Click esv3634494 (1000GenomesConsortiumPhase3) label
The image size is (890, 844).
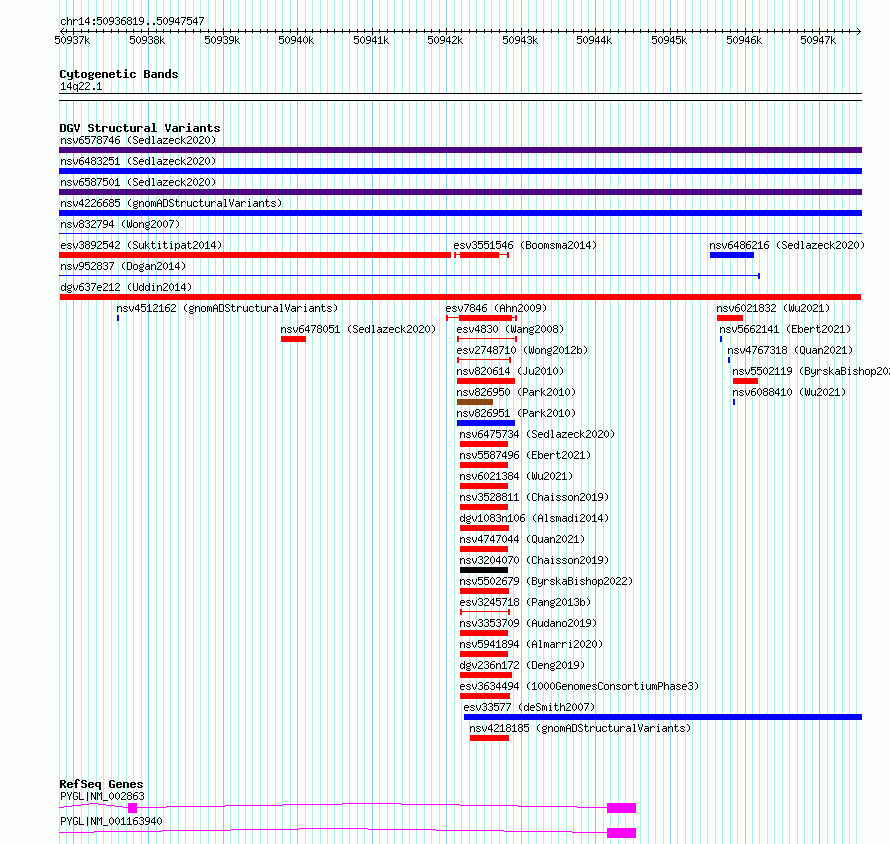tap(579, 686)
